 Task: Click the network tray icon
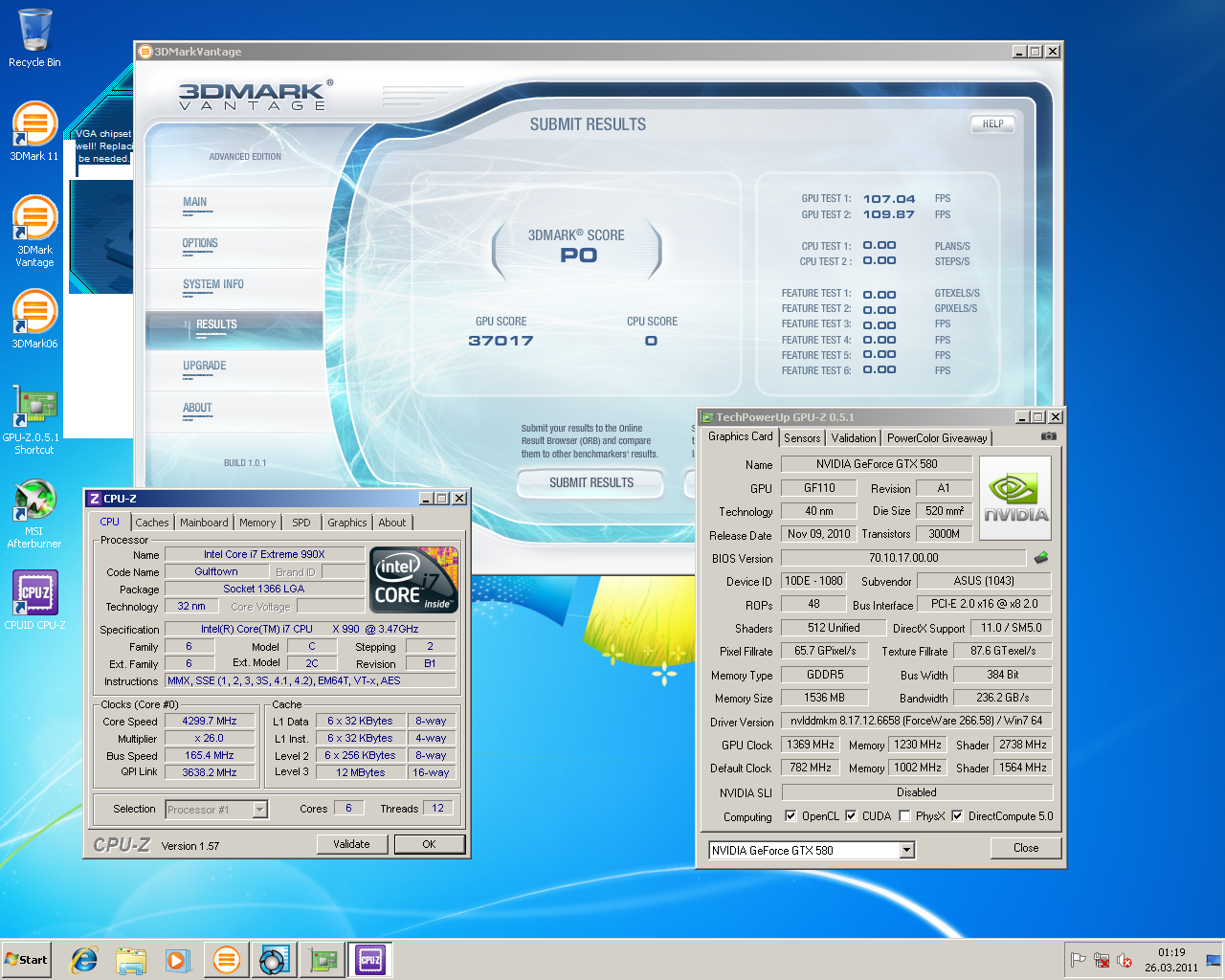tap(1102, 960)
